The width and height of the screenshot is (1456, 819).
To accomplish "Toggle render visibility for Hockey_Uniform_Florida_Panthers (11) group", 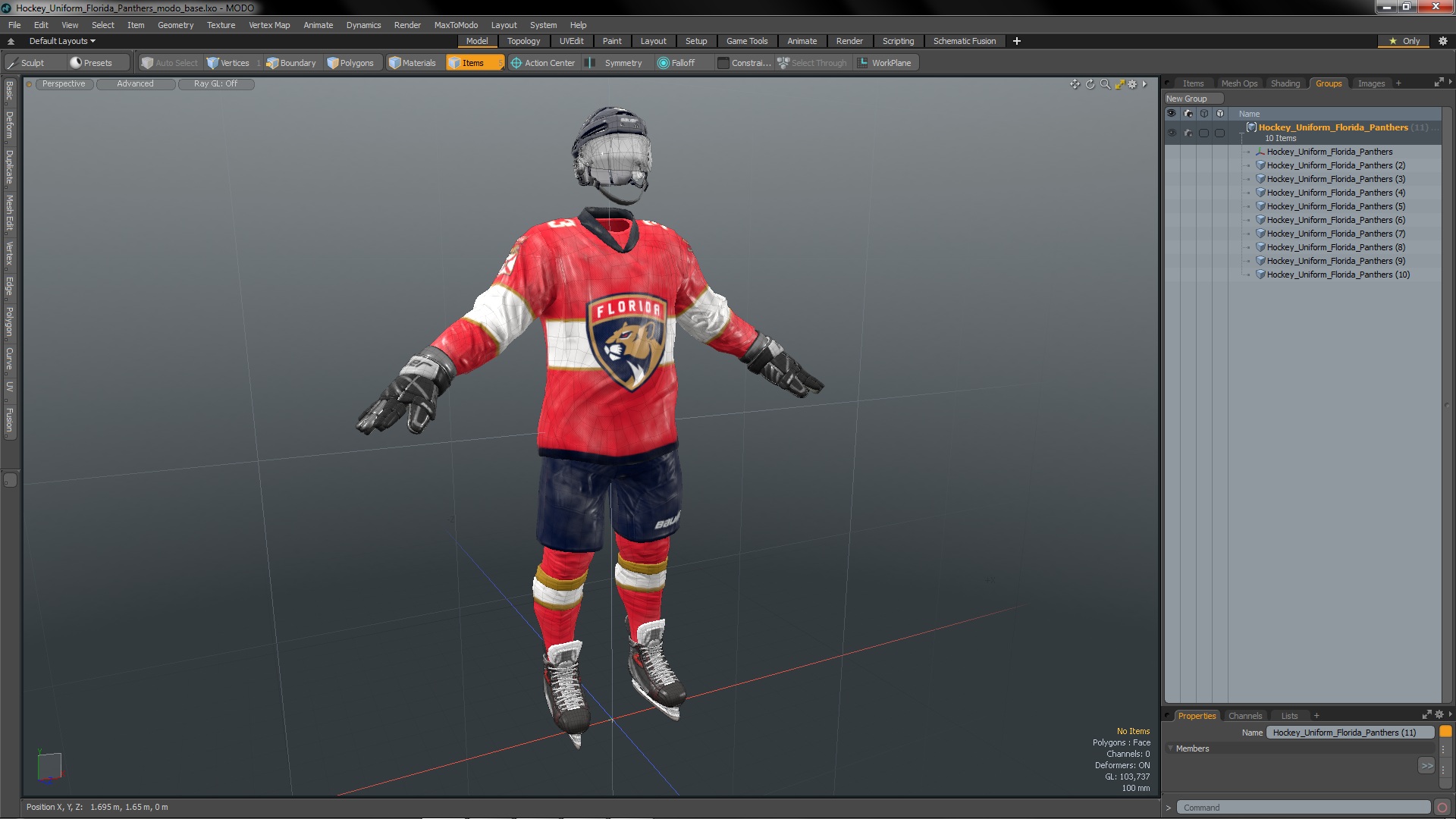I will pos(1188,133).
